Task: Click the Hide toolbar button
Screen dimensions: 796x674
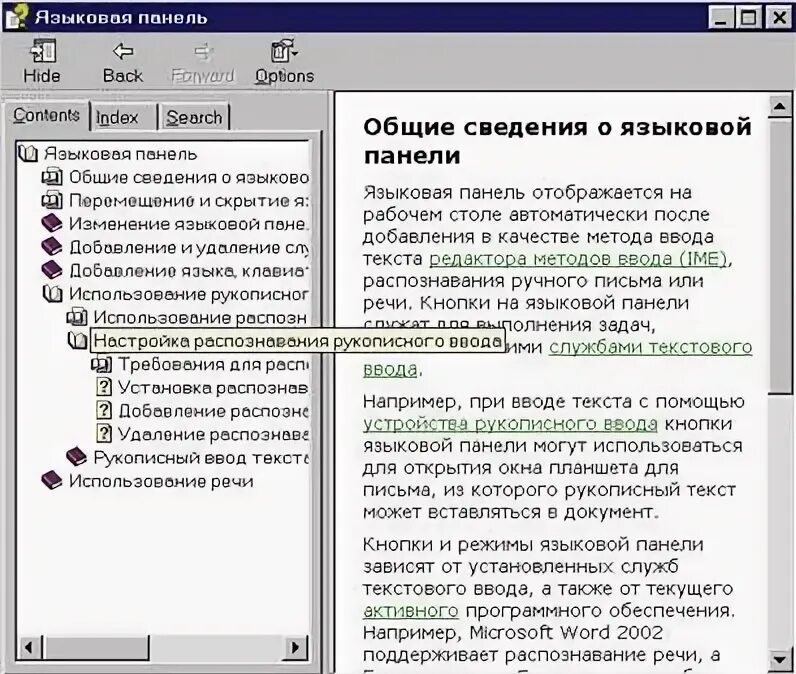Action: [x=42, y=61]
